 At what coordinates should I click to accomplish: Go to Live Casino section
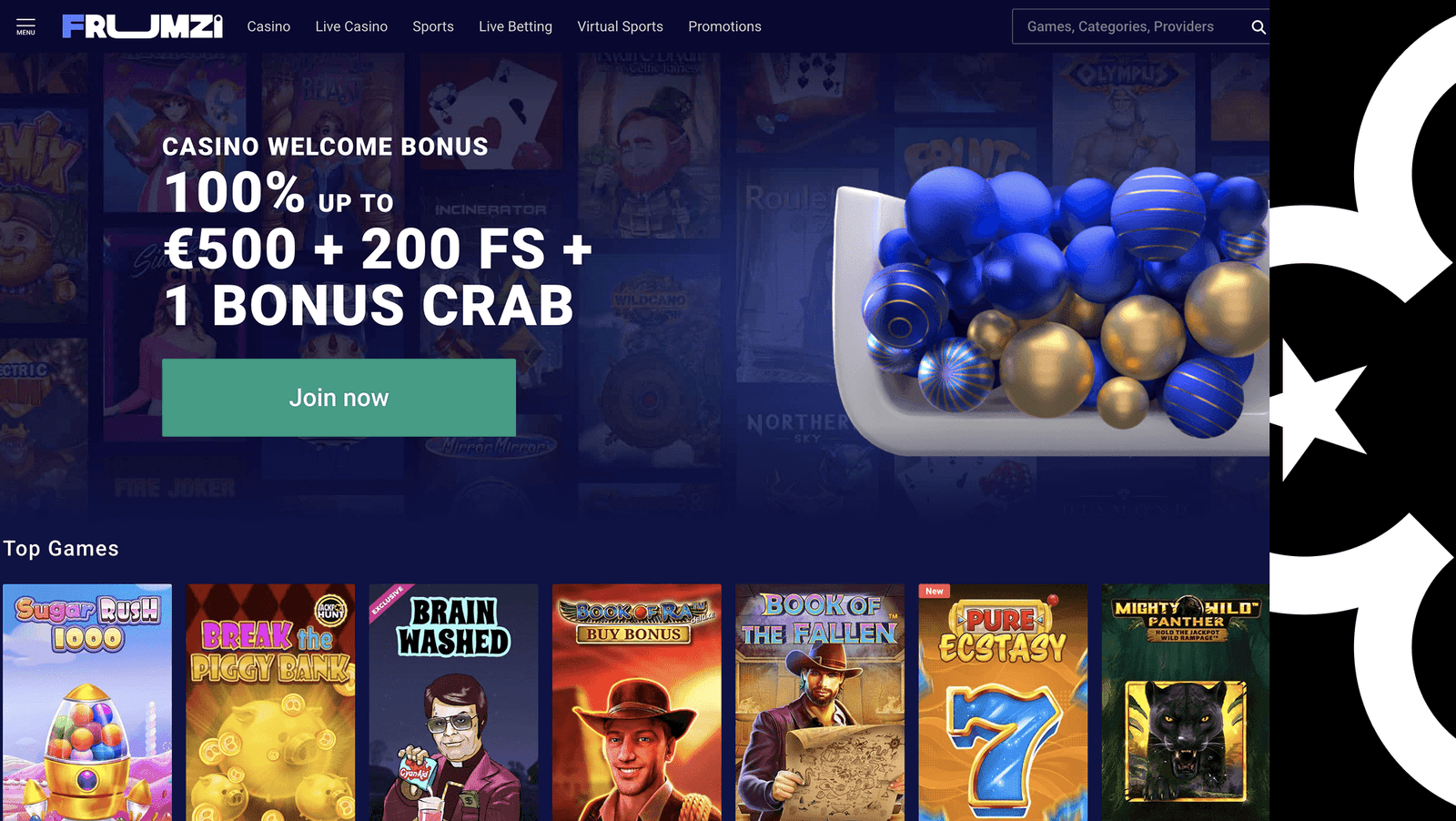351,26
